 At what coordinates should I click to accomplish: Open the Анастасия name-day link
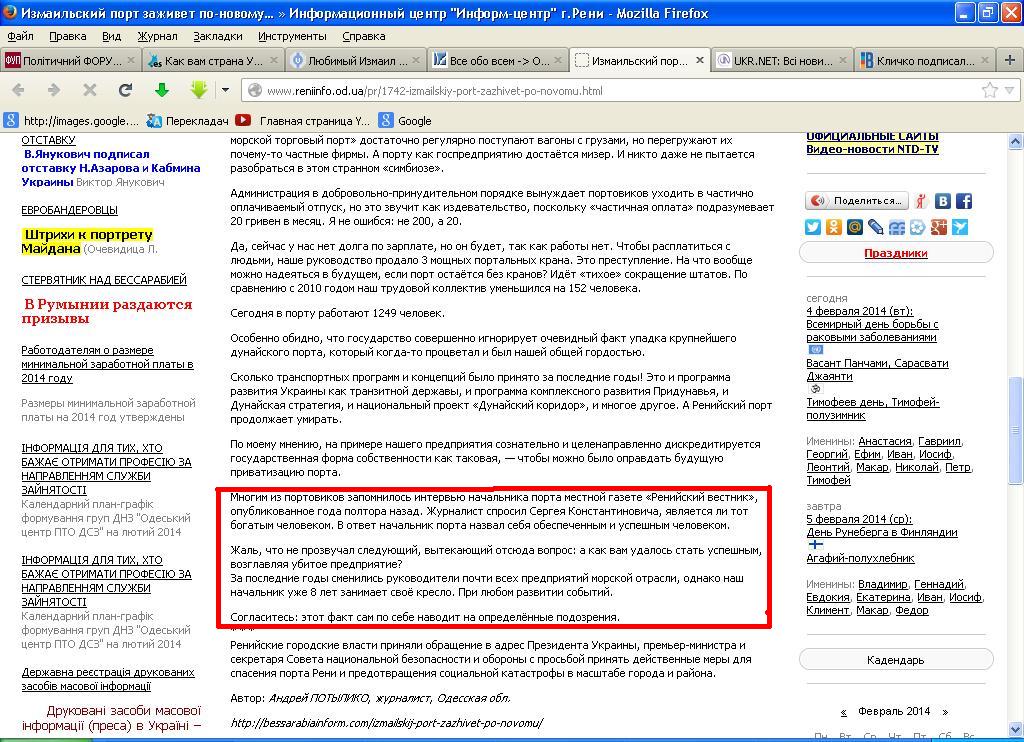click(884, 441)
